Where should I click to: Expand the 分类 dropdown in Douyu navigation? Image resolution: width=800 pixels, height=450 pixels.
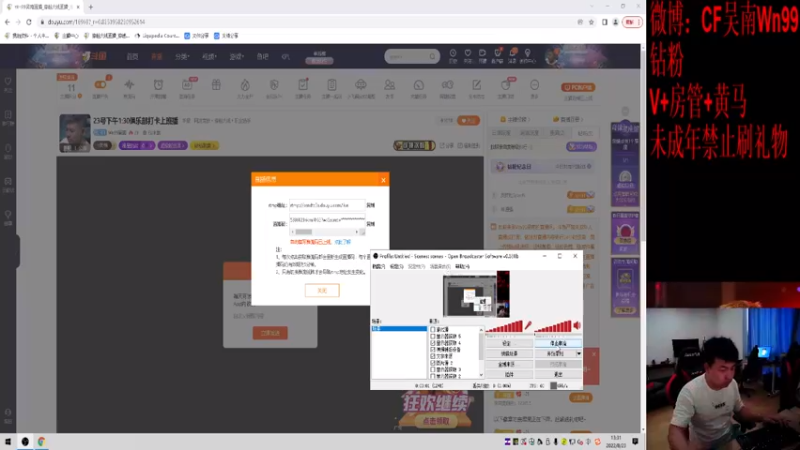click(182, 57)
